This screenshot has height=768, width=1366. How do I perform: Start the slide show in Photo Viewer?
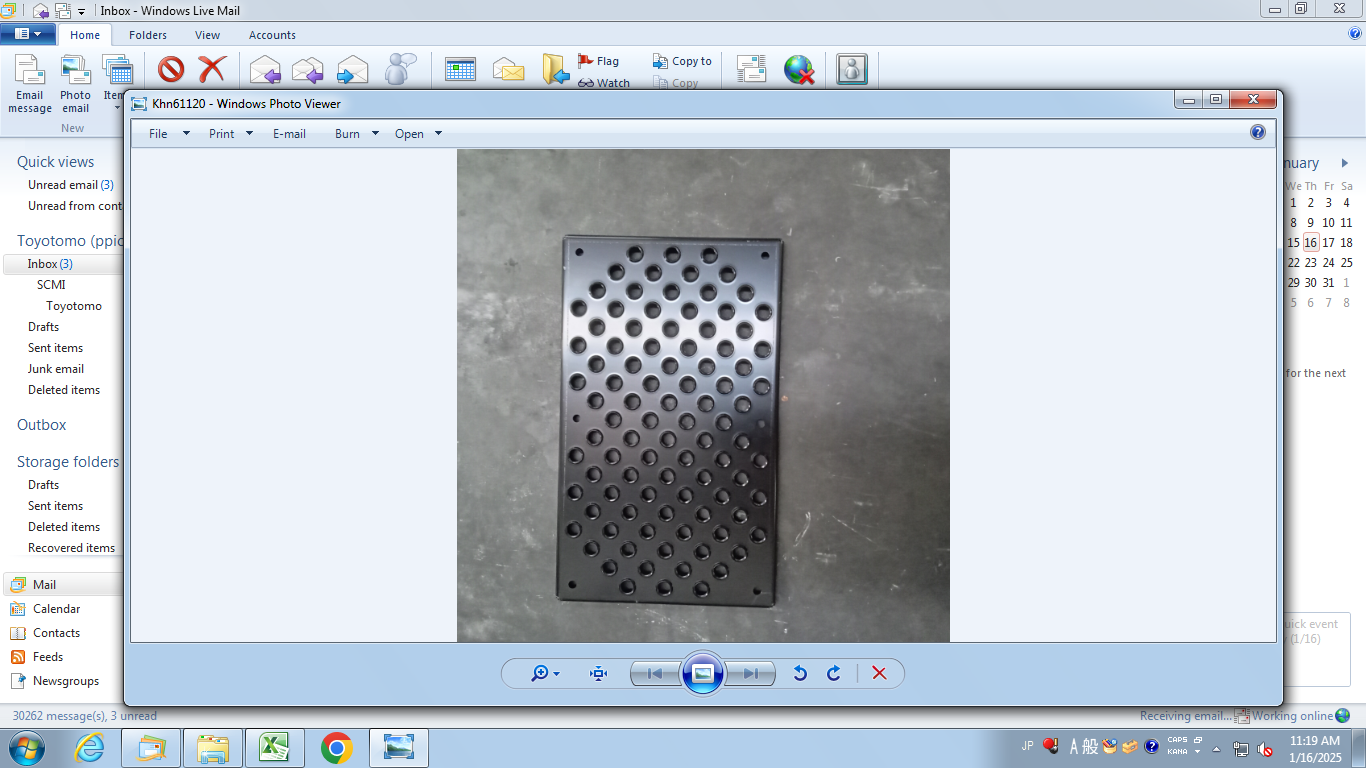pos(702,673)
